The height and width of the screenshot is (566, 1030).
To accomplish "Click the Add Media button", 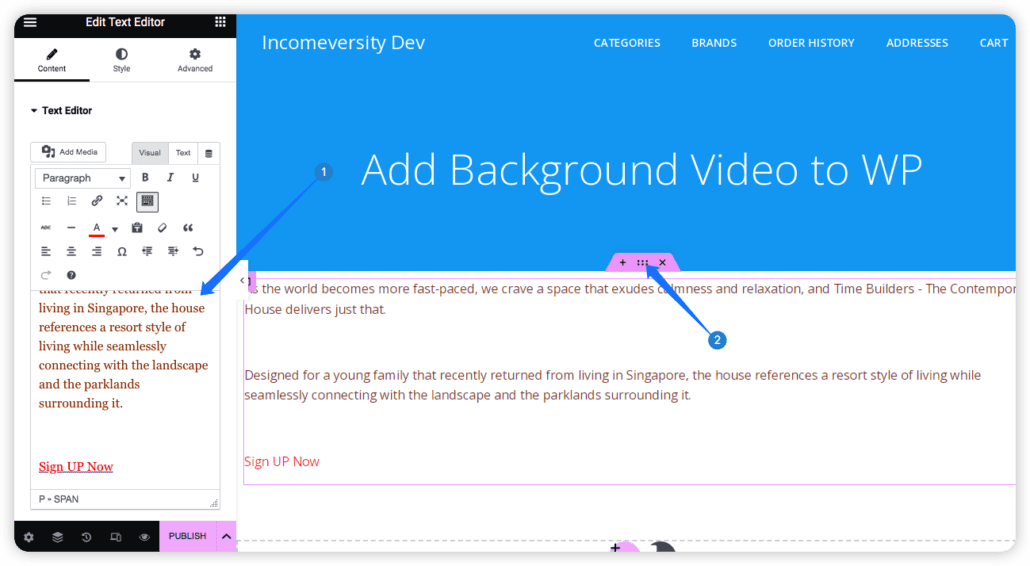I will pos(69,152).
